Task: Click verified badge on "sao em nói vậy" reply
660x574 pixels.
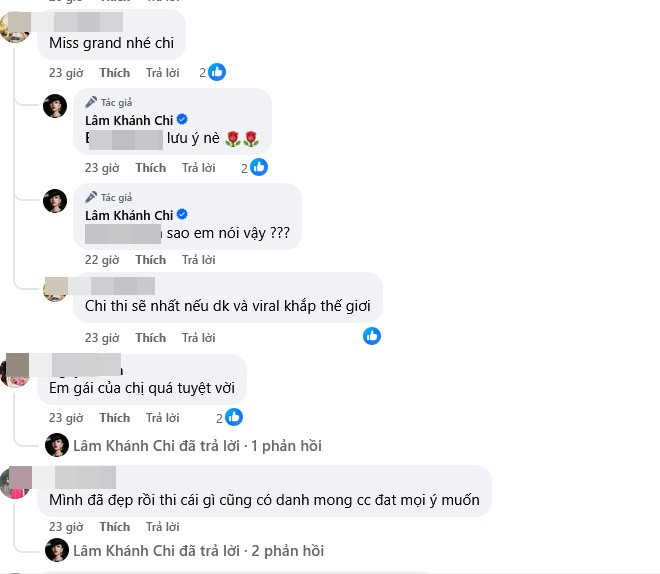Action: tap(182, 215)
